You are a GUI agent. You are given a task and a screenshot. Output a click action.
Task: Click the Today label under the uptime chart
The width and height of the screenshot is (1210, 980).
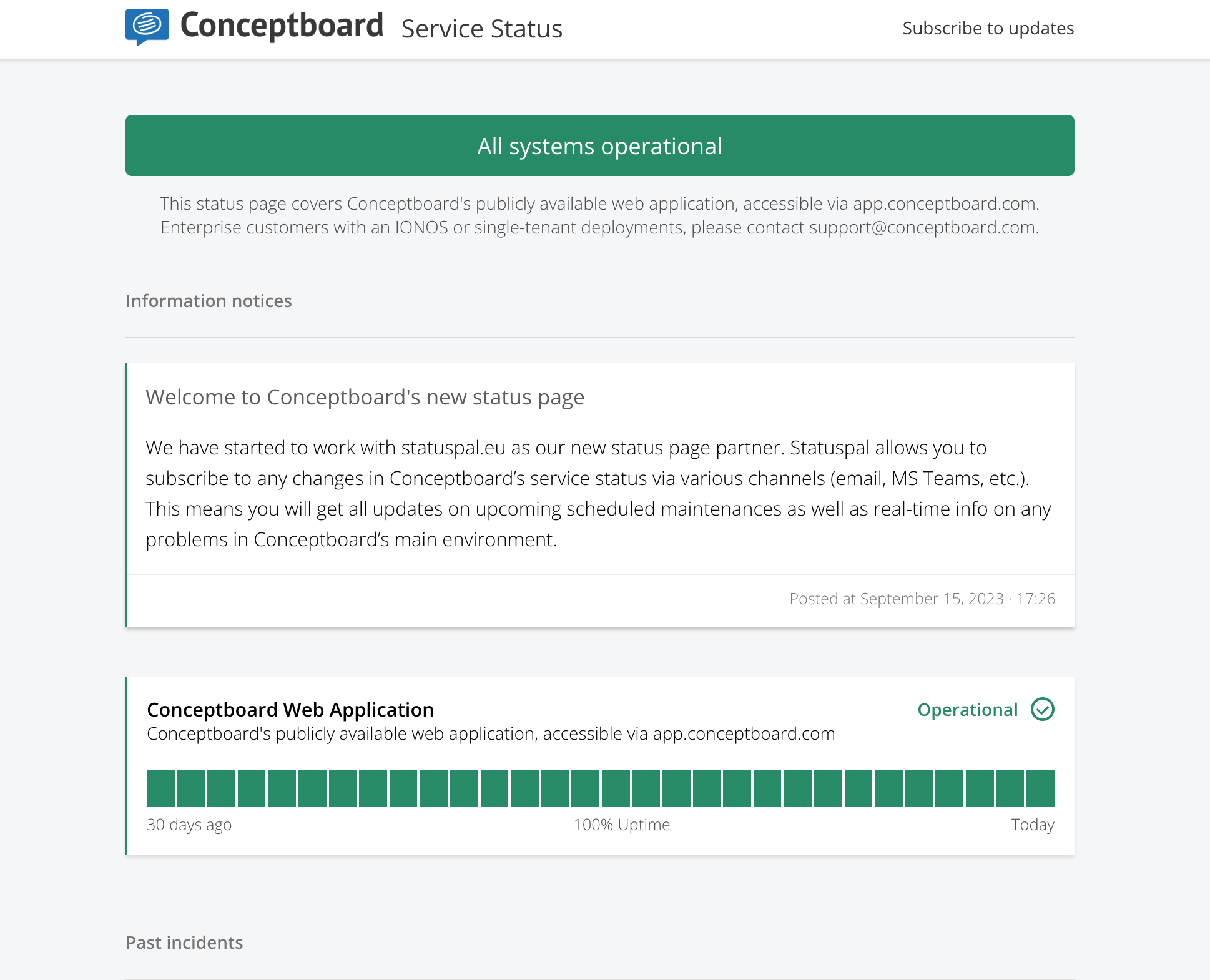(1032, 825)
